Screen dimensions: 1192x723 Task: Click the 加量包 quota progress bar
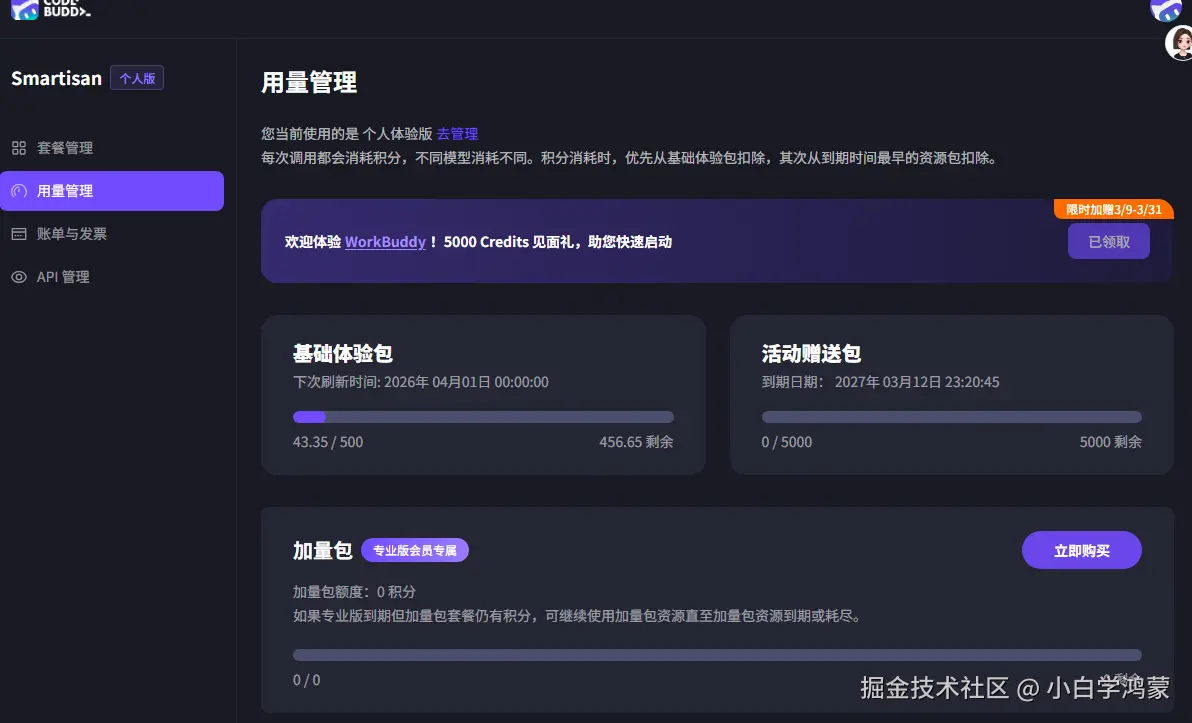[716, 654]
